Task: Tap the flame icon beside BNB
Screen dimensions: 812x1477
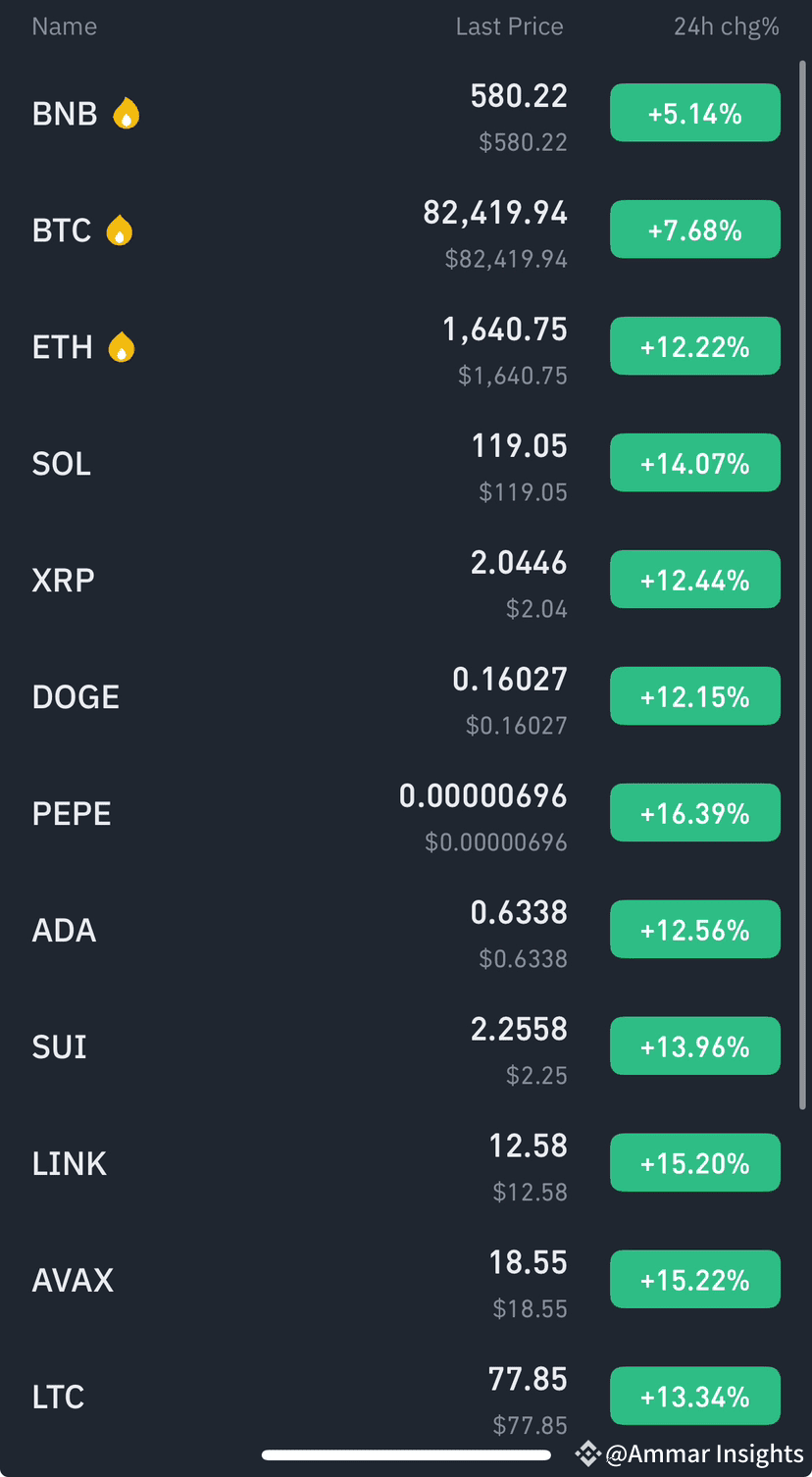Action: pos(126,114)
